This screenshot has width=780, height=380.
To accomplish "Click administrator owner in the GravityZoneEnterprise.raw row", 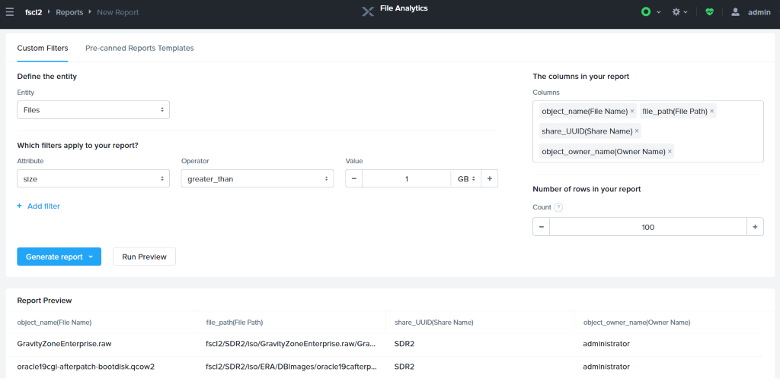I will pos(606,344).
